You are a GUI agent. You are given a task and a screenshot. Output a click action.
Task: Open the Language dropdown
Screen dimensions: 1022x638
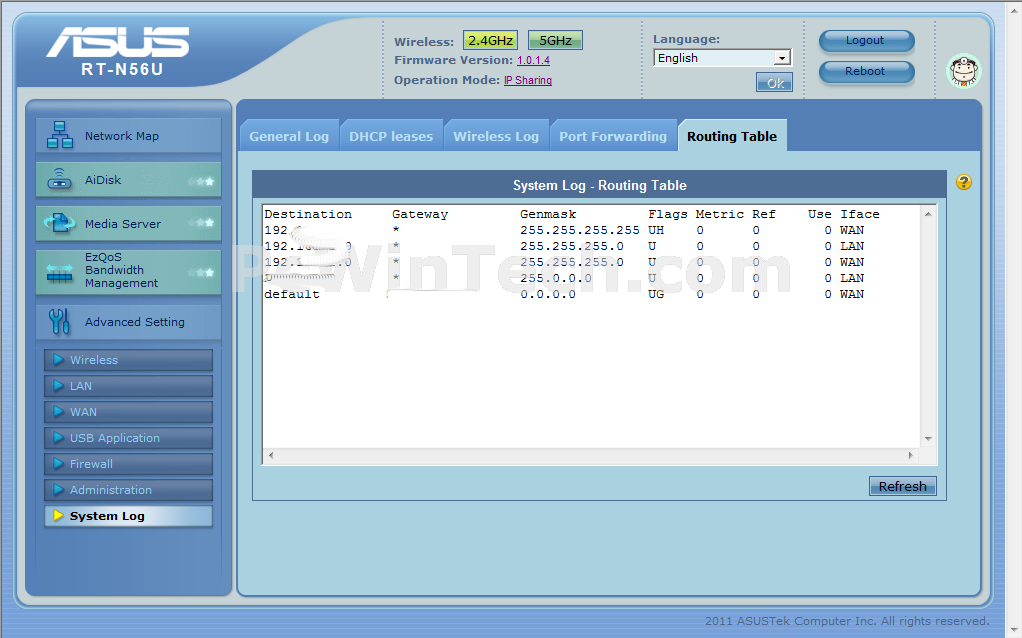click(722, 58)
